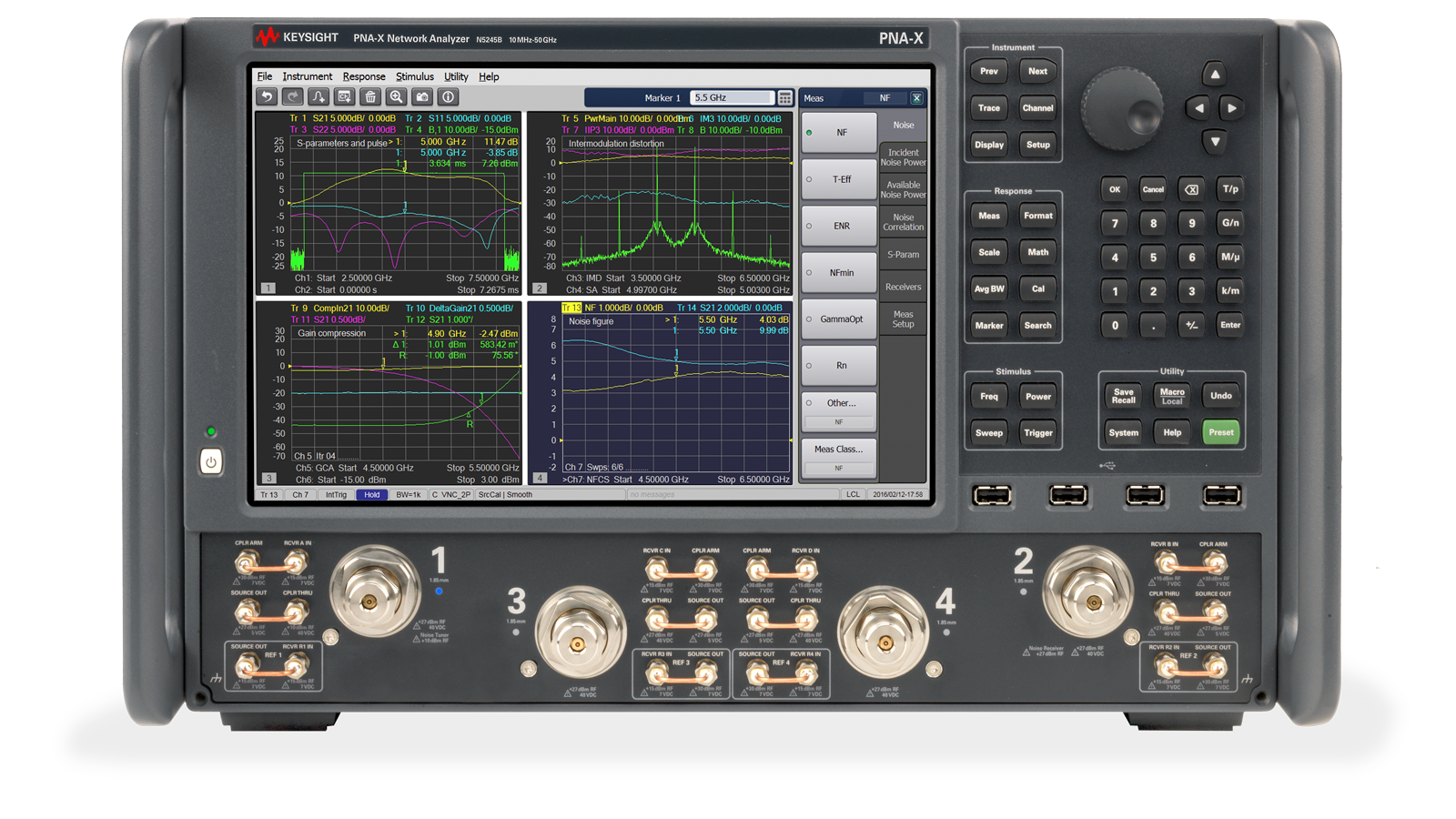Select the NFmin measurement option
This screenshot has width=1456, height=819.
pos(839,273)
